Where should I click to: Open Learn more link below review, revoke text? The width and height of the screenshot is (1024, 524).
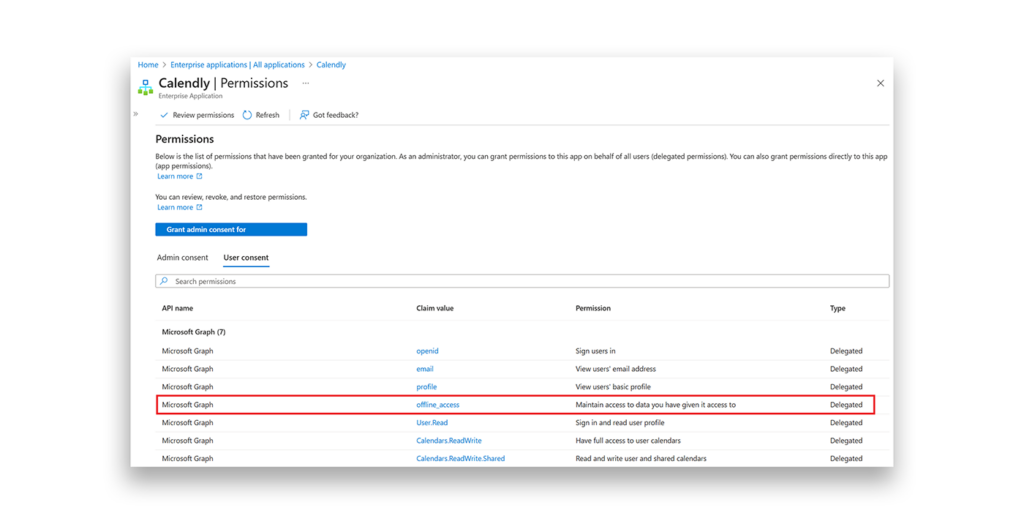click(x=180, y=207)
